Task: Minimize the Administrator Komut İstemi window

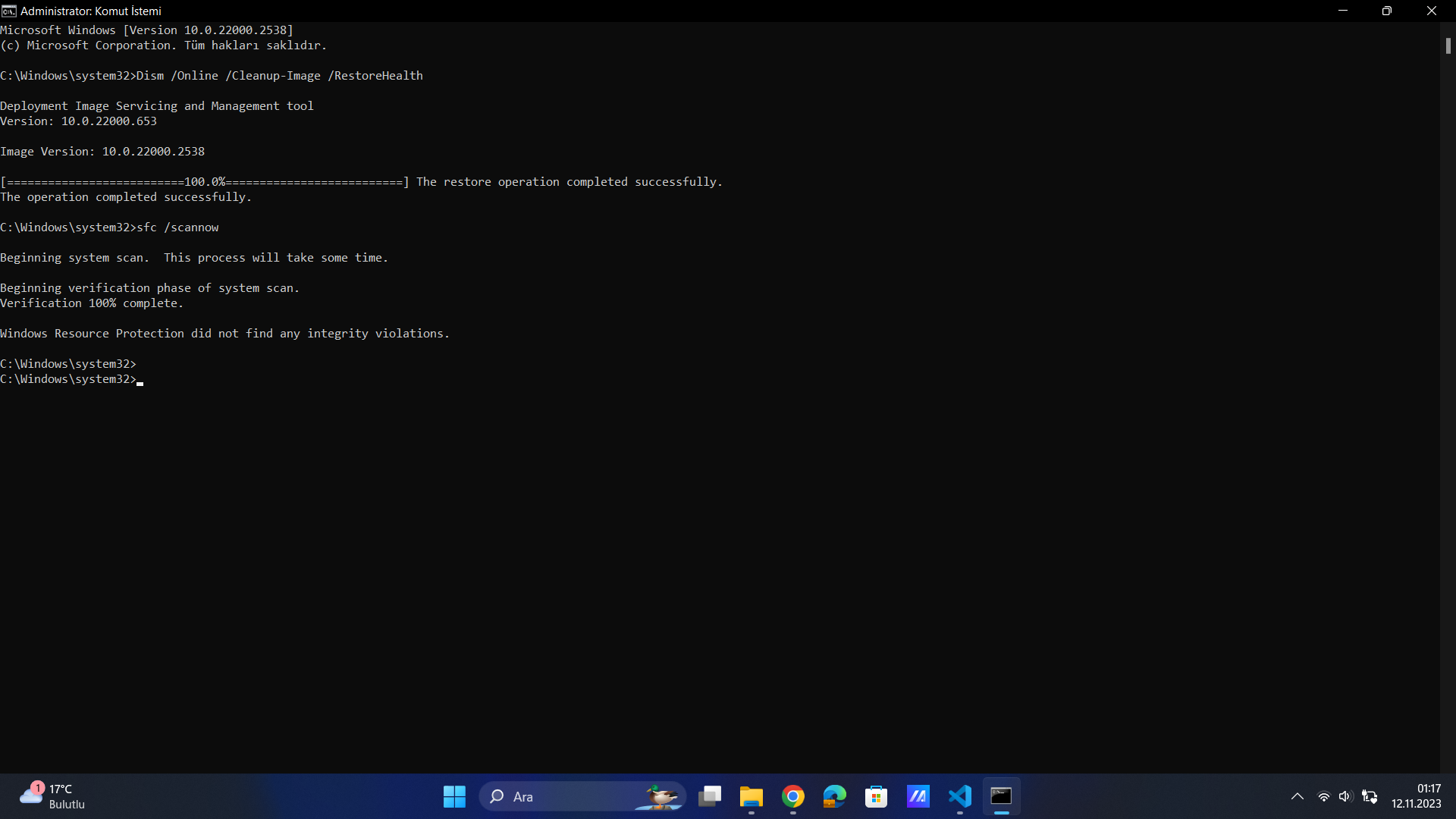Action: click(x=1343, y=11)
